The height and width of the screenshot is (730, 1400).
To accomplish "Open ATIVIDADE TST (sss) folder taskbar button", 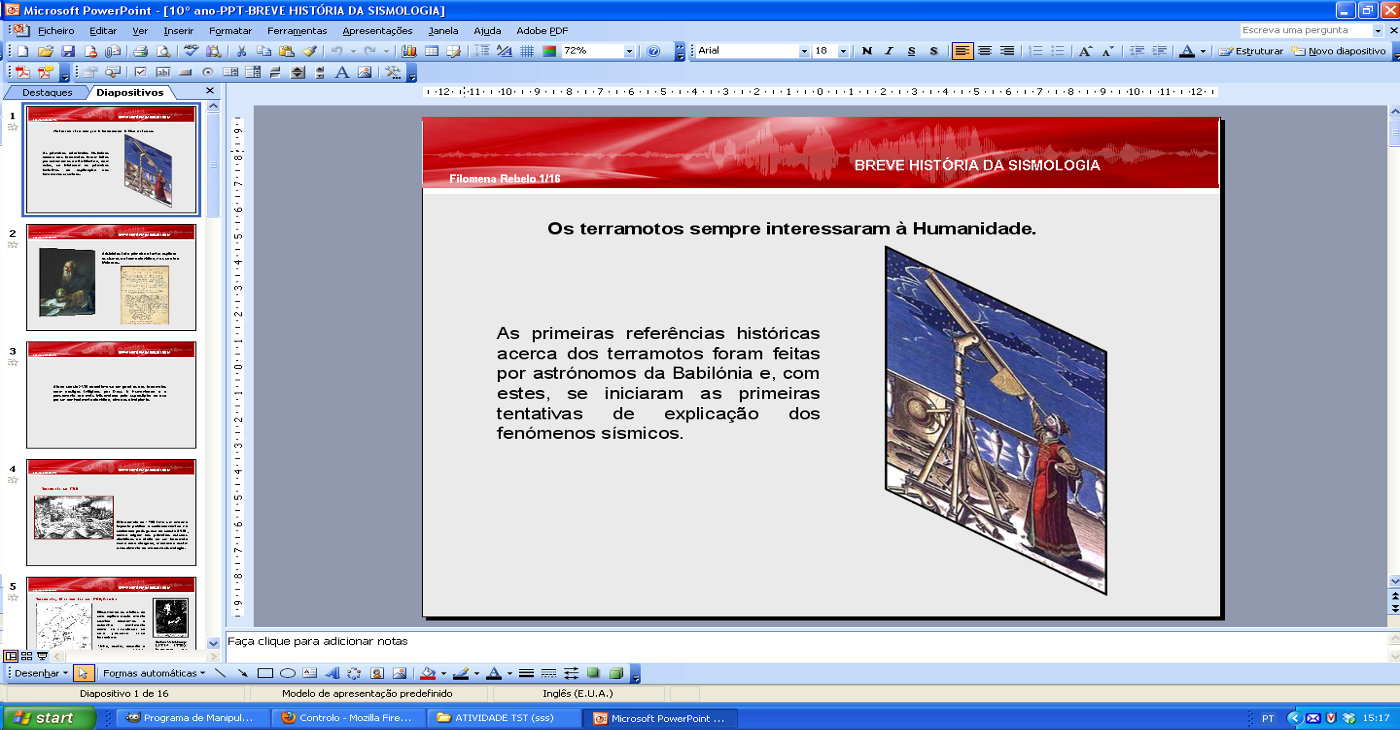I will pyautogui.click(x=504, y=718).
